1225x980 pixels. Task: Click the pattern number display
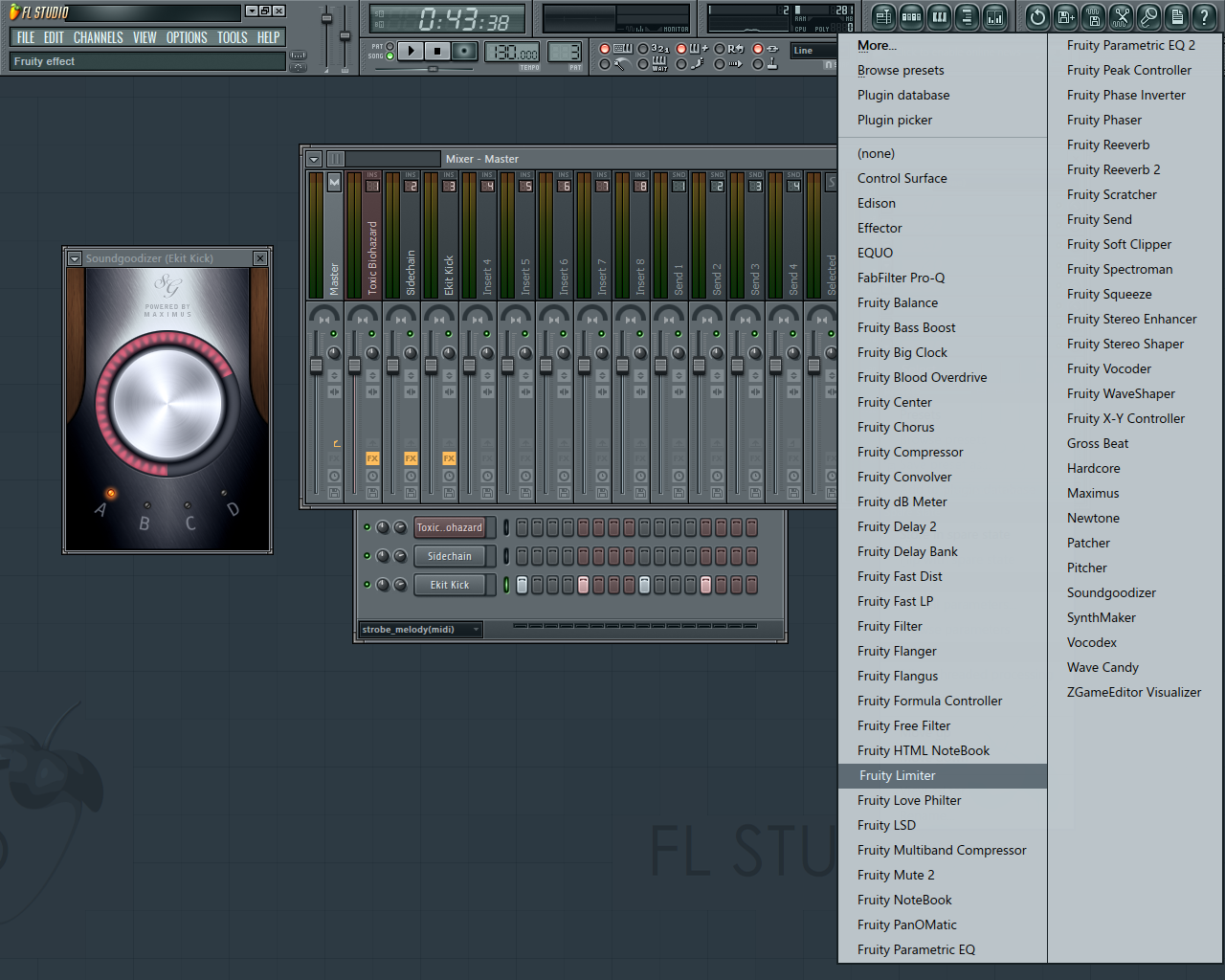pos(565,52)
